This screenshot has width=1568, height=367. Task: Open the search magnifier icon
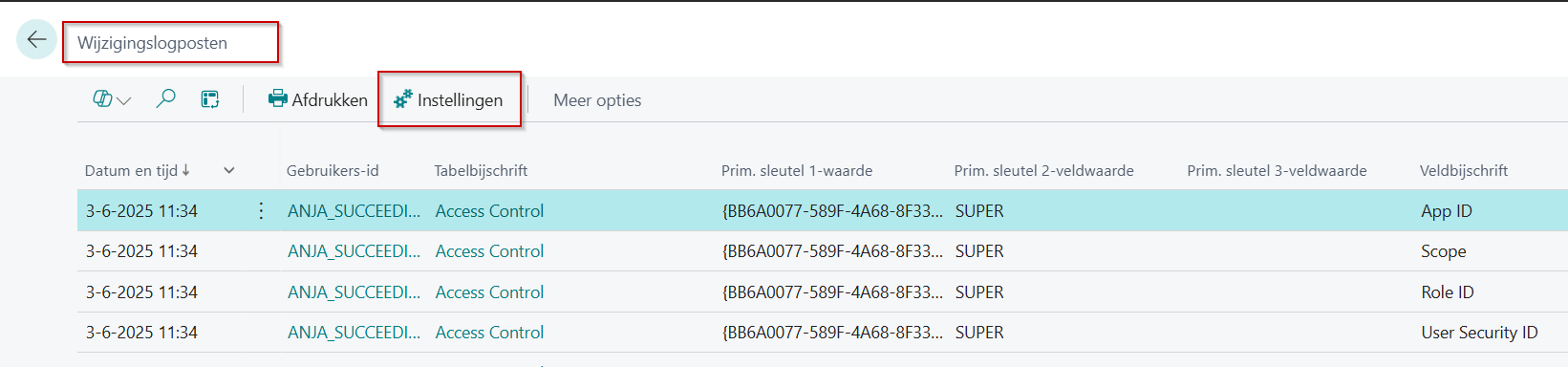click(165, 98)
